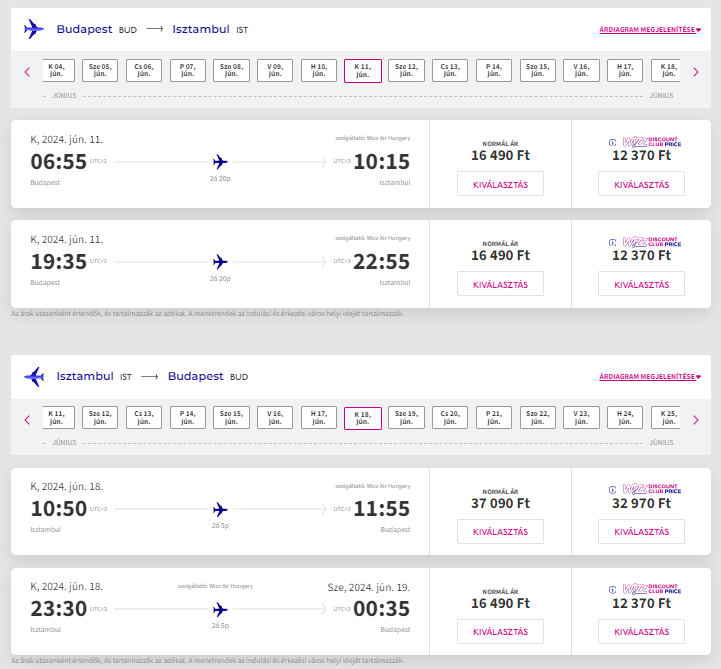Expand outbound 'Árdiagram megjelenítése' price chart
This screenshot has height=669, width=721.
click(650, 29)
